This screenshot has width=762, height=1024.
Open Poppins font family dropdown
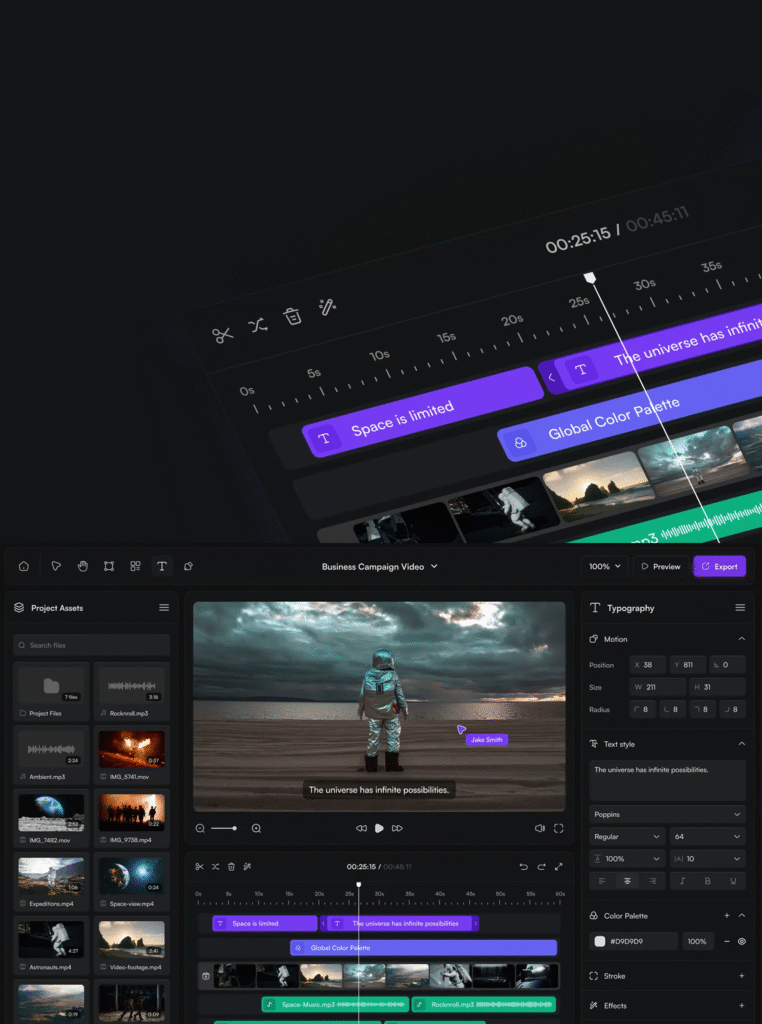tap(667, 814)
